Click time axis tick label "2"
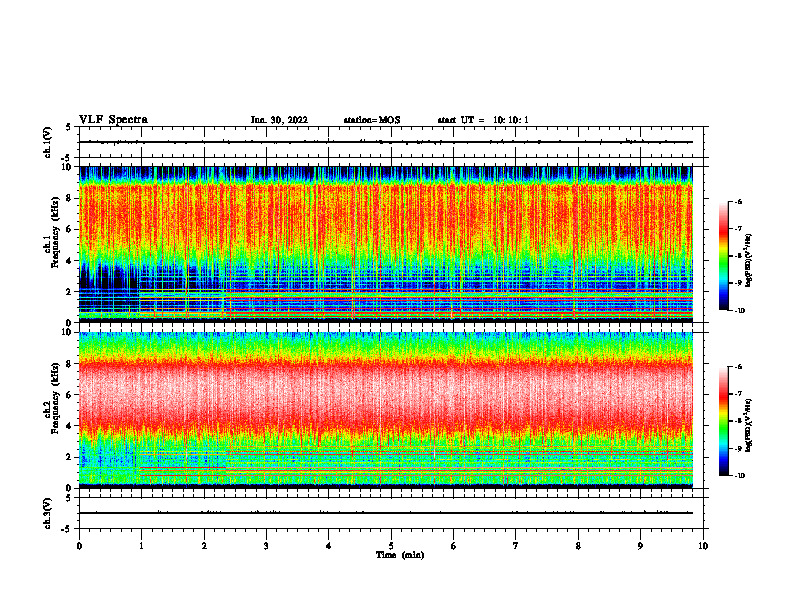Image resolution: width=792 pixels, height=612 pixels. [x=204, y=546]
